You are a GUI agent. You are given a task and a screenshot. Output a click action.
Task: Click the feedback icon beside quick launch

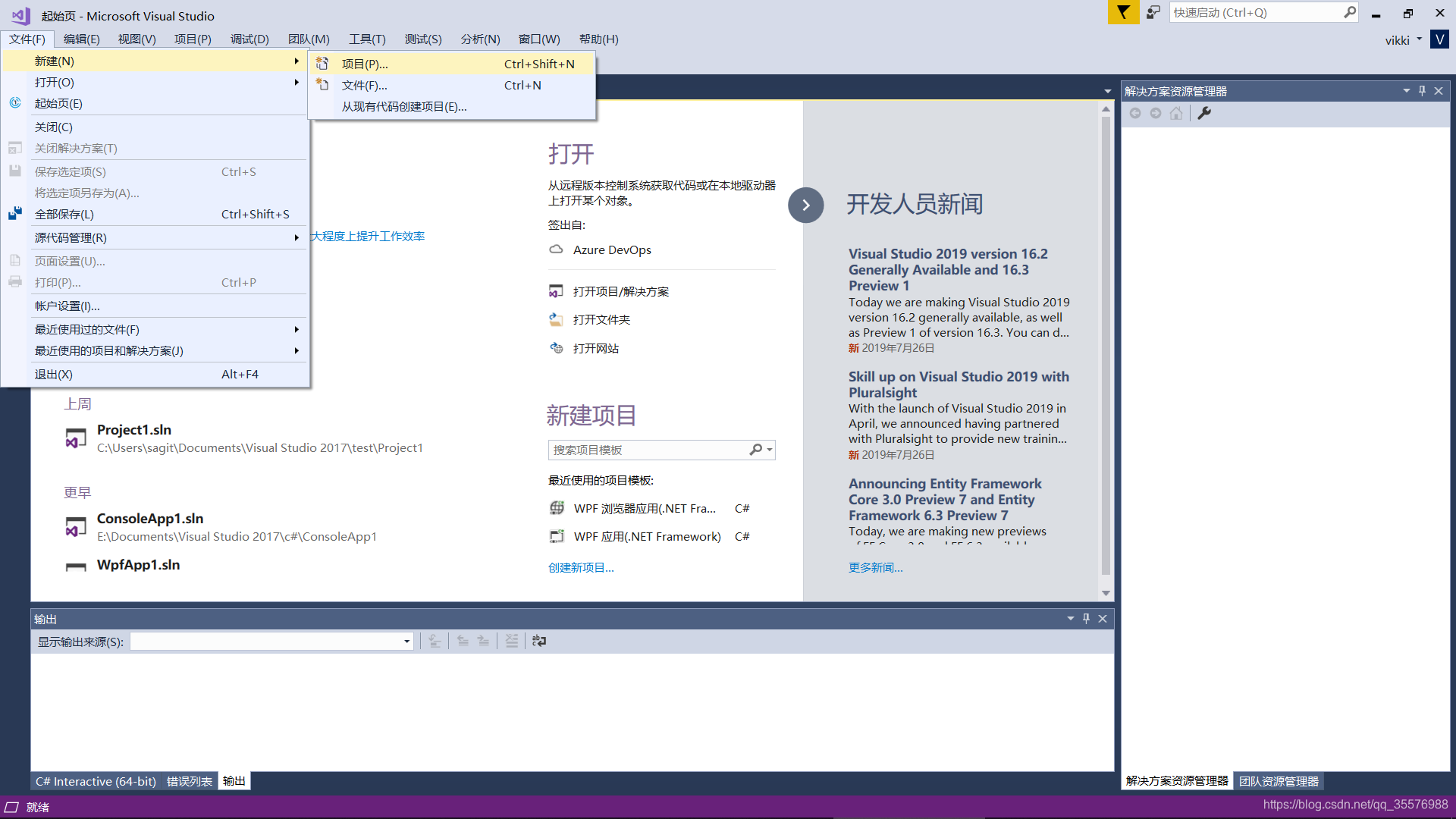coord(1153,12)
